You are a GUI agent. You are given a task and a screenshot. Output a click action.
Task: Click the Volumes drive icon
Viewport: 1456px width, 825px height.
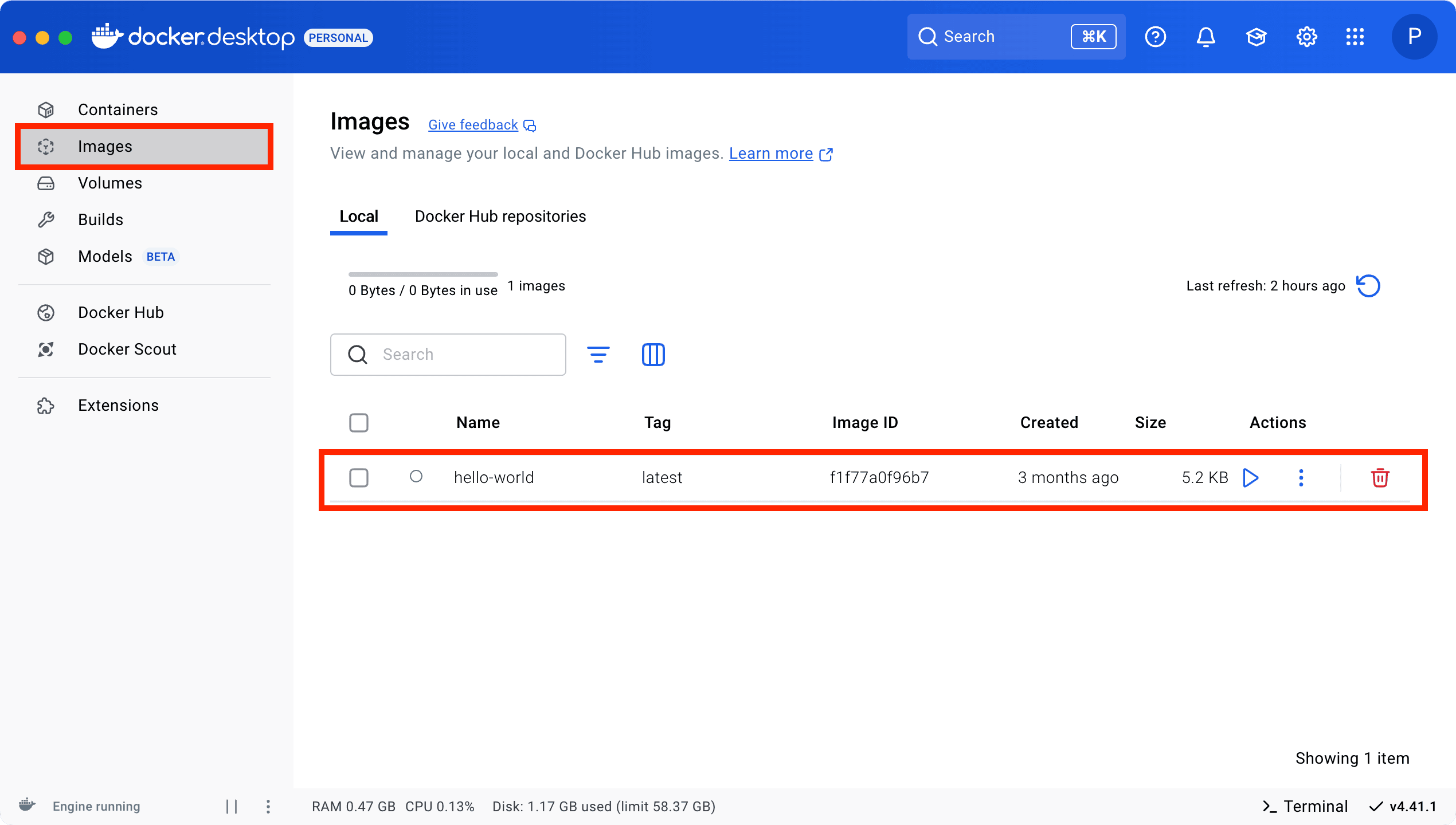(x=46, y=183)
